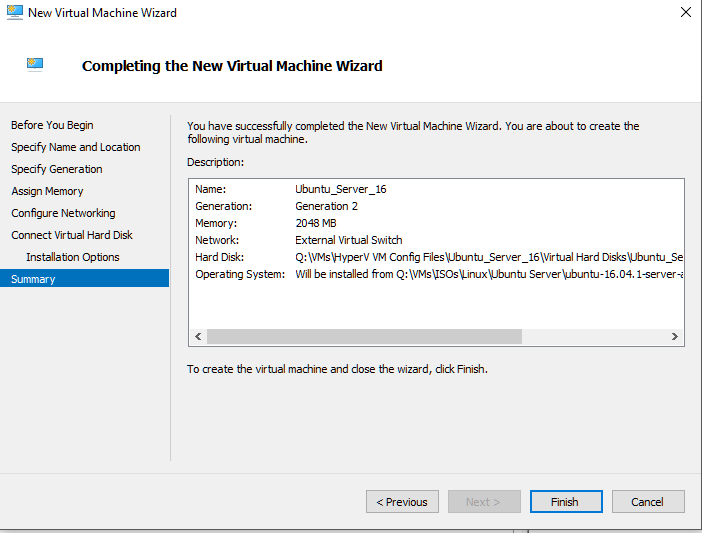The width and height of the screenshot is (702, 533).
Task: Click the wizard icon in the title bar
Action: click(14, 12)
